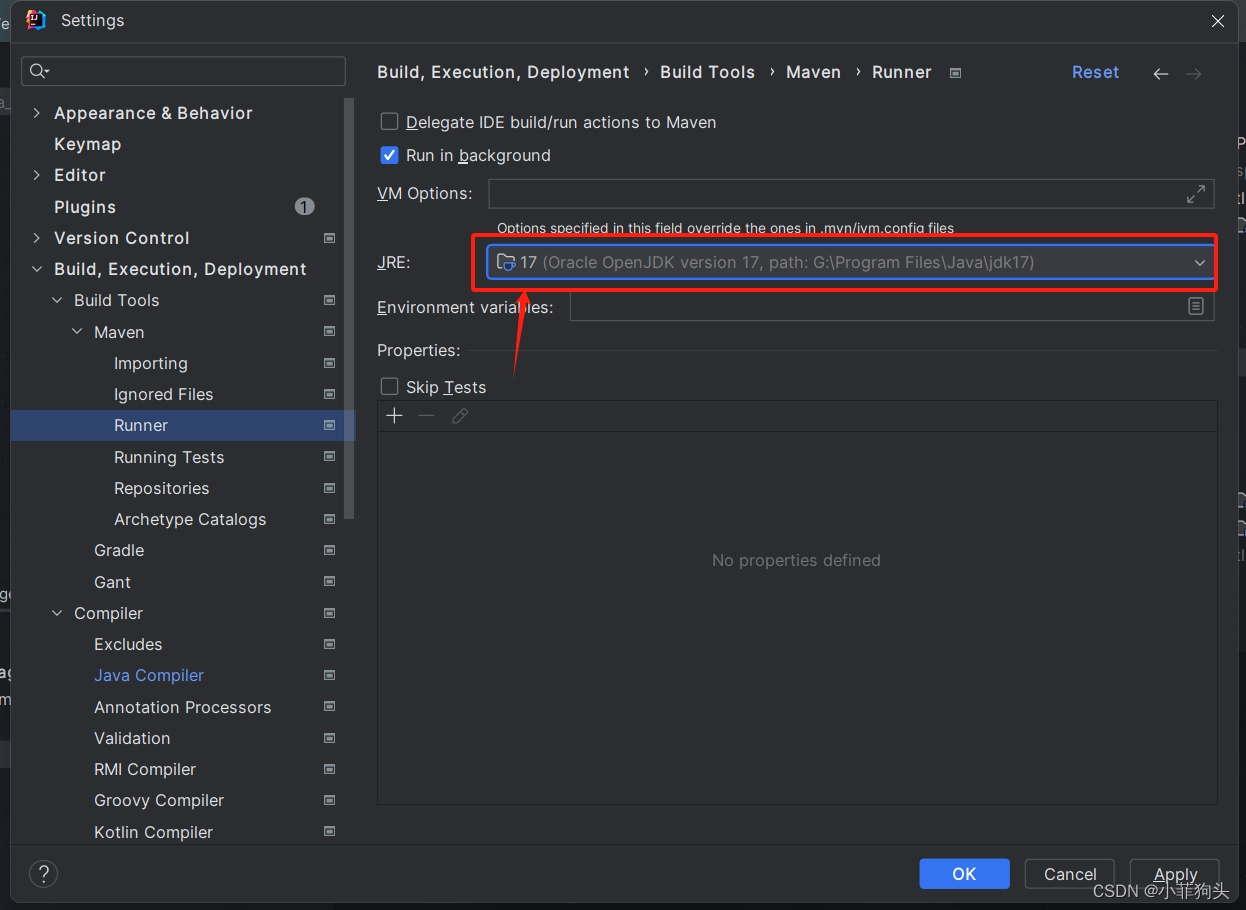Screen dimensions: 1246x910
Task: Click the expand icon in VM Options field
Action: [1195, 194]
